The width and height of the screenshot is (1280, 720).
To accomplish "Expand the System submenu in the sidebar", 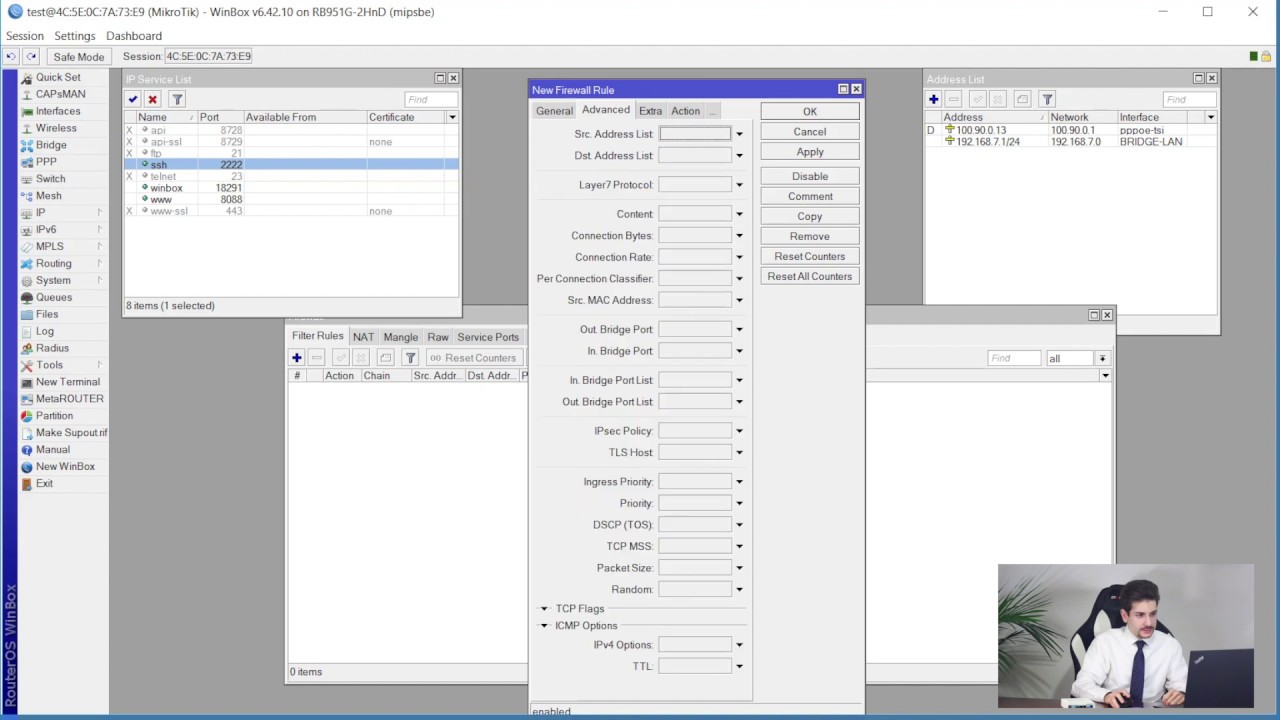I will [x=62, y=280].
